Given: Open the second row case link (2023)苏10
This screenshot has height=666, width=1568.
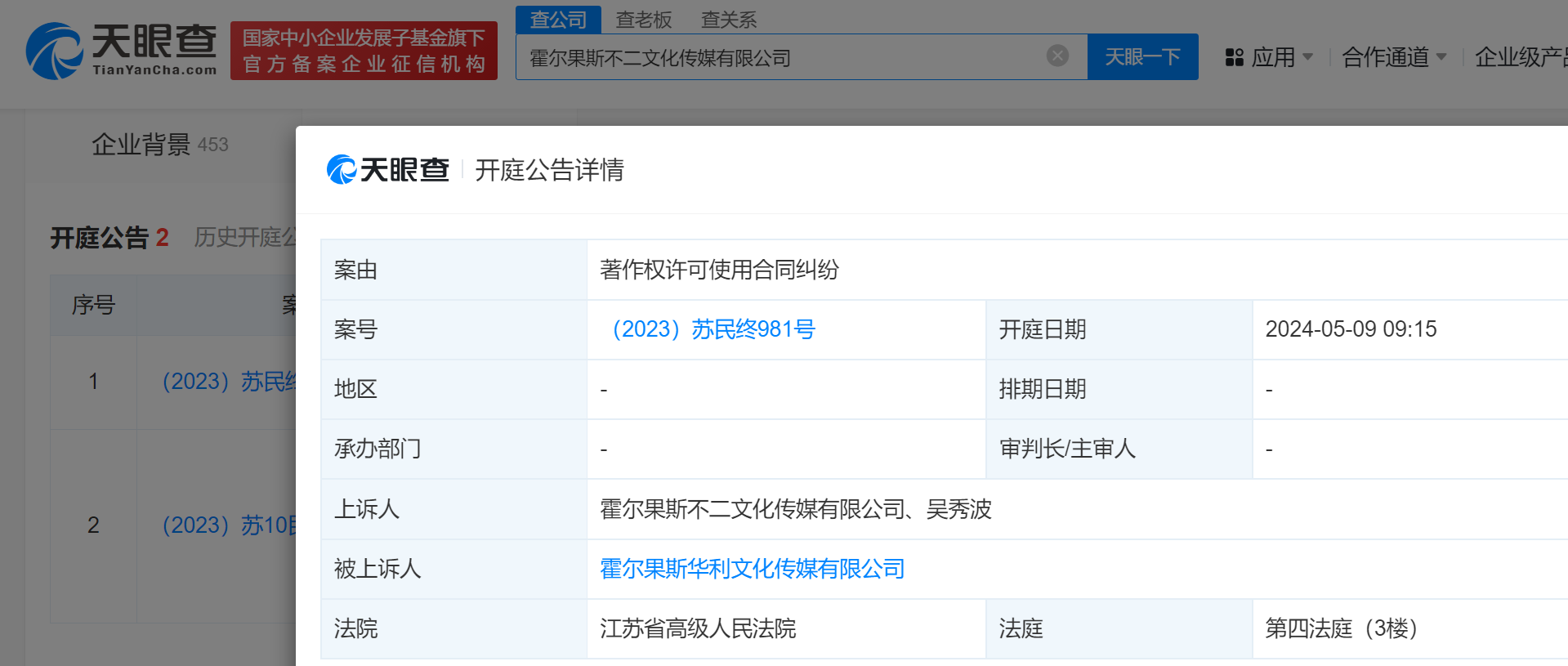Looking at the screenshot, I should coord(229,525).
